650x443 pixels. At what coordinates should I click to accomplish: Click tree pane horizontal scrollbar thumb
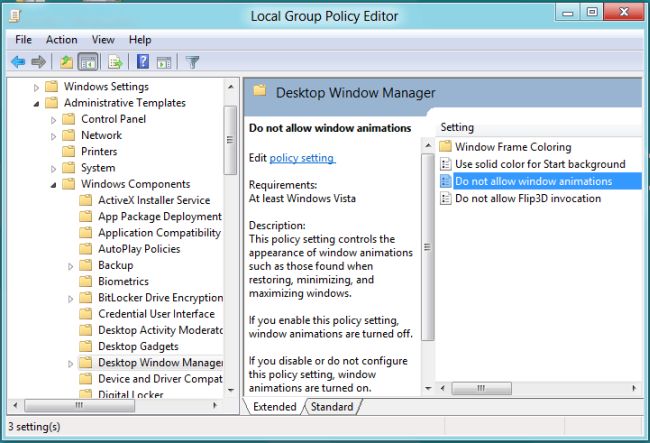point(79,405)
